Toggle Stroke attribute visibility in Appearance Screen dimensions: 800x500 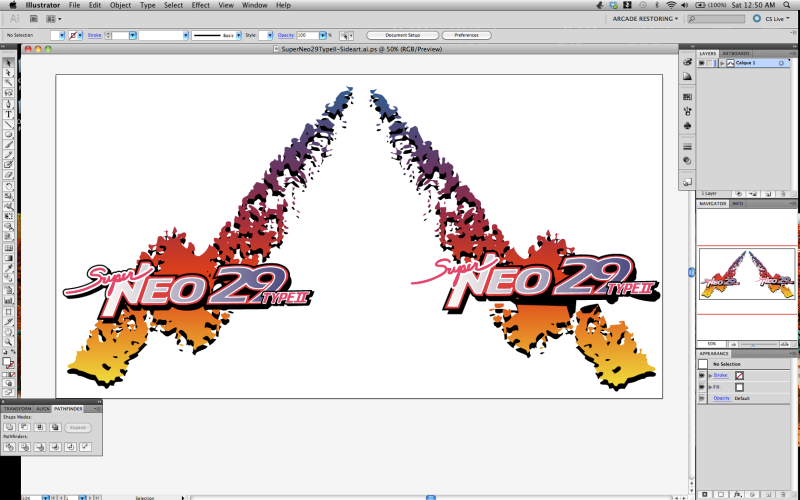click(702, 376)
